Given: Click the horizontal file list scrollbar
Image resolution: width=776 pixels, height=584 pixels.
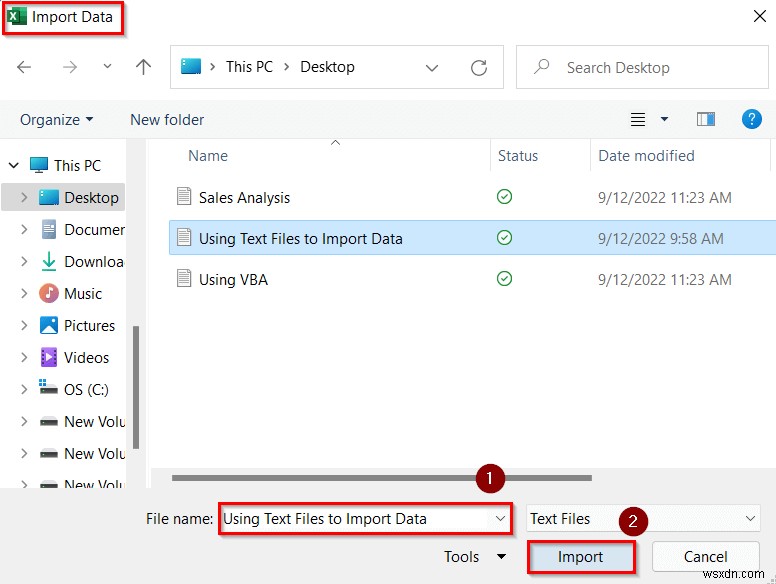Looking at the screenshot, I should 382,478.
